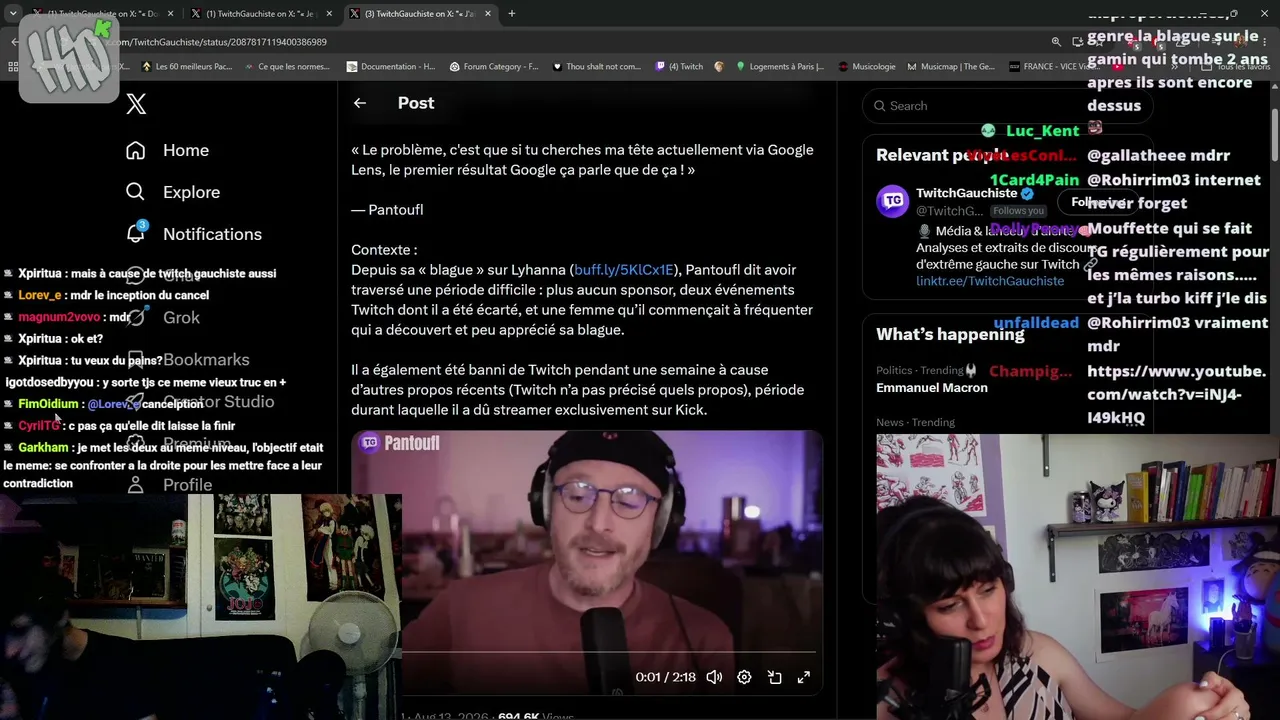Enter picture-in-picture for the video
1280x720 pixels.
point(774,677)
